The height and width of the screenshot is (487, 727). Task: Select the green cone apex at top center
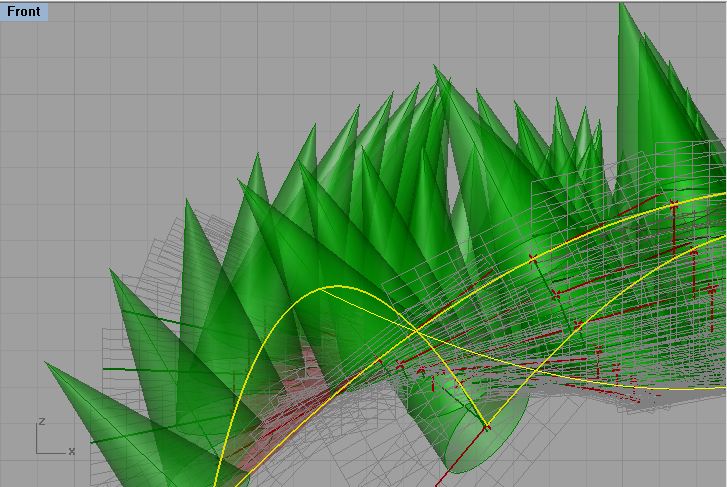point(436,68)
